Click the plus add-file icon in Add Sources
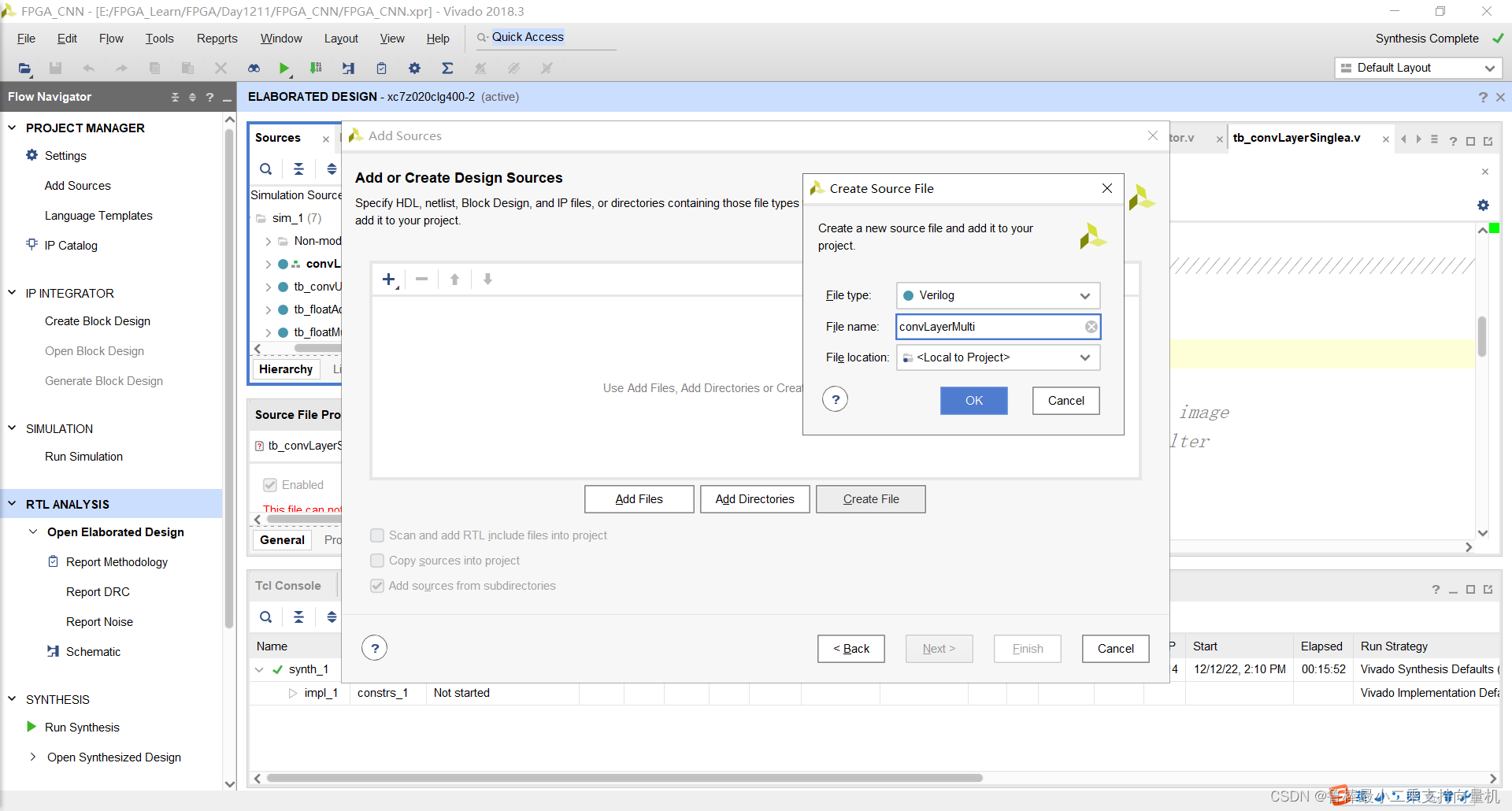The height and width of the screenshot is (811, 1512). [389, 280]
